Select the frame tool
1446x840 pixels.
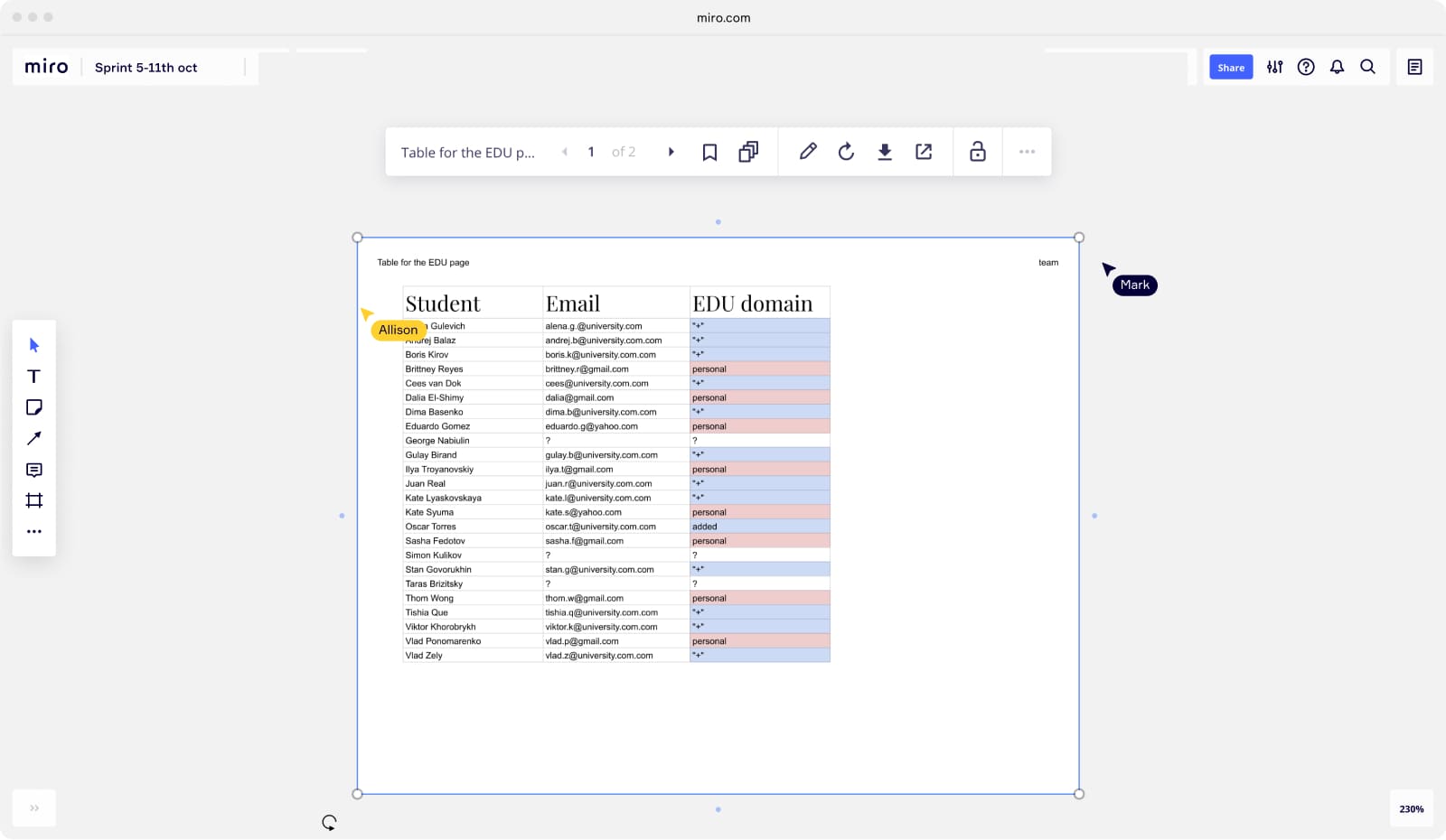pos(33,500)
